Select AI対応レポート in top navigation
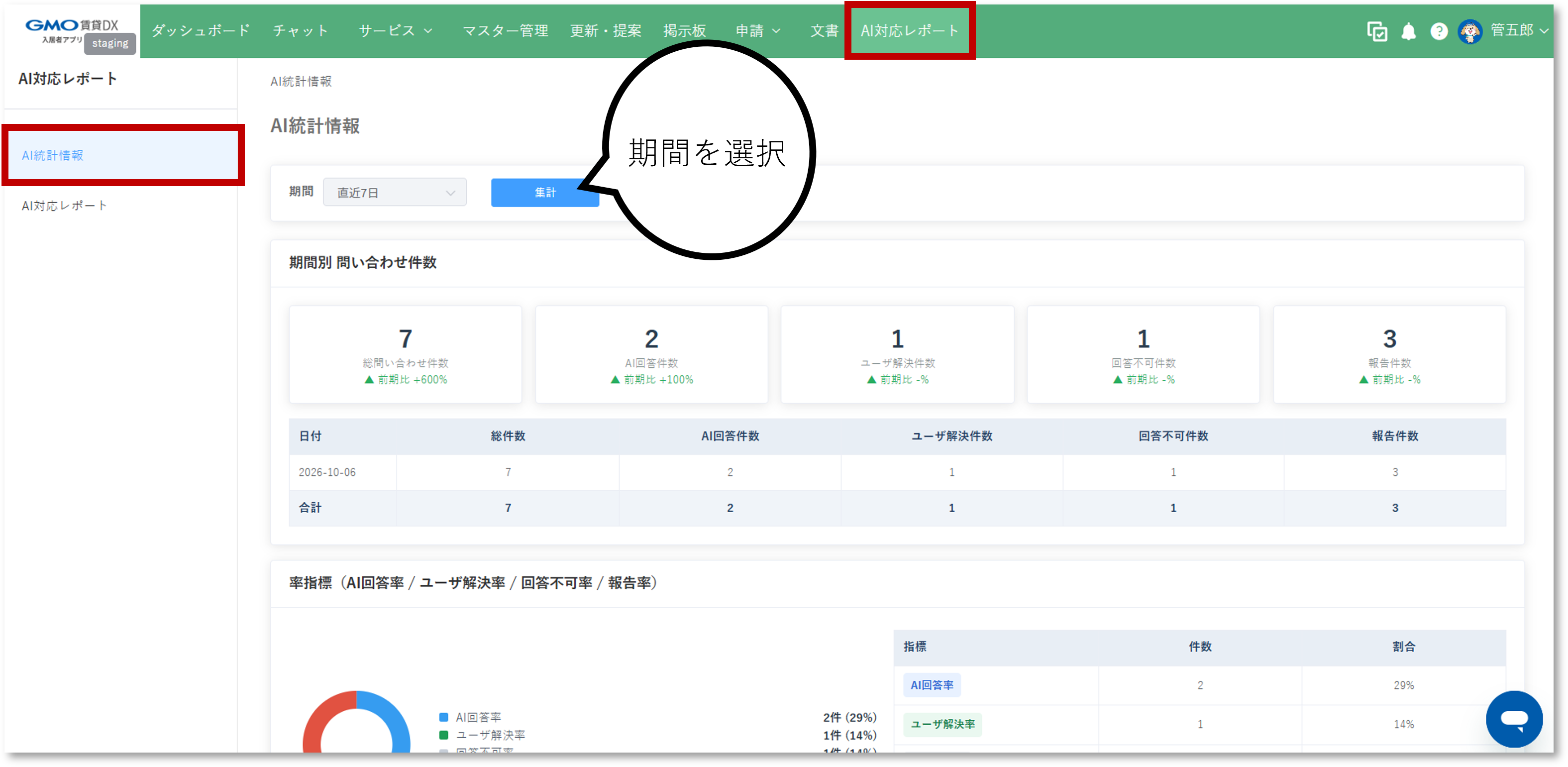This screenshot has height=767, width=1568. [x=909, y=31]
